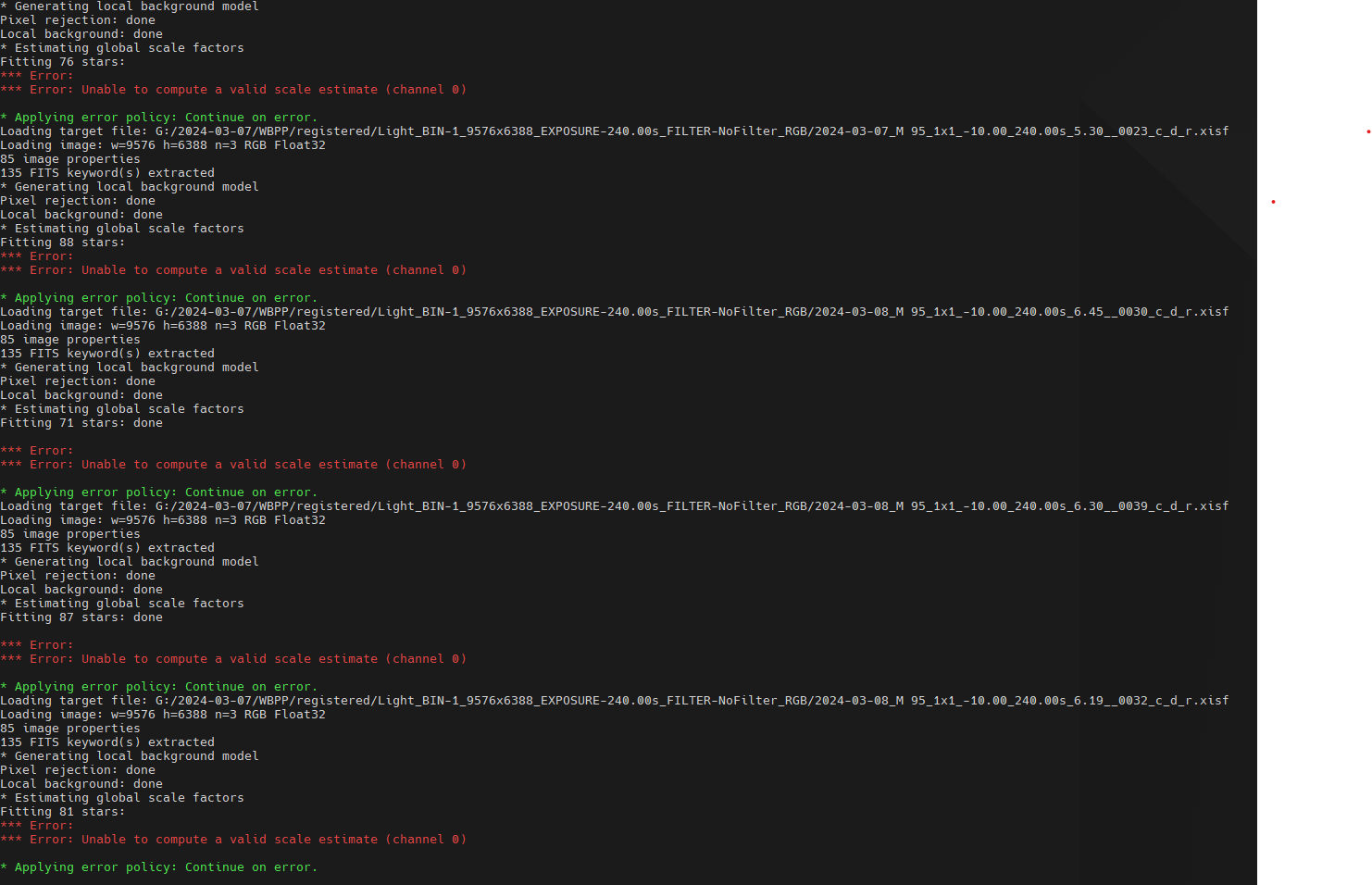This screenshot has width=1372, height=885.
Task: Click the bottommost "135 FITS keyword(s) extracted" line
Action: point(107,742)
